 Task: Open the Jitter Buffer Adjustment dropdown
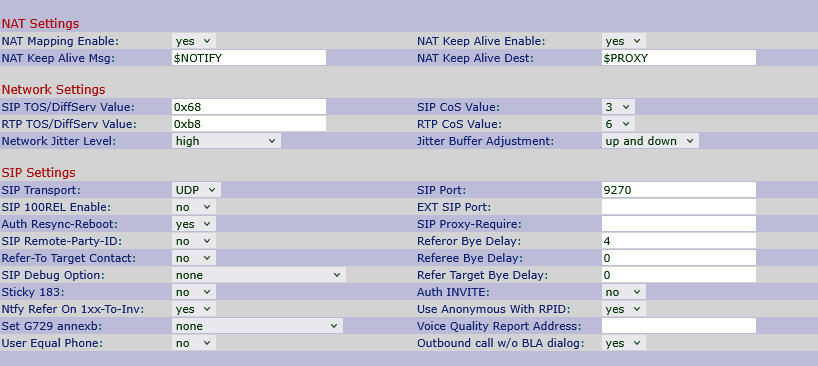650,141
